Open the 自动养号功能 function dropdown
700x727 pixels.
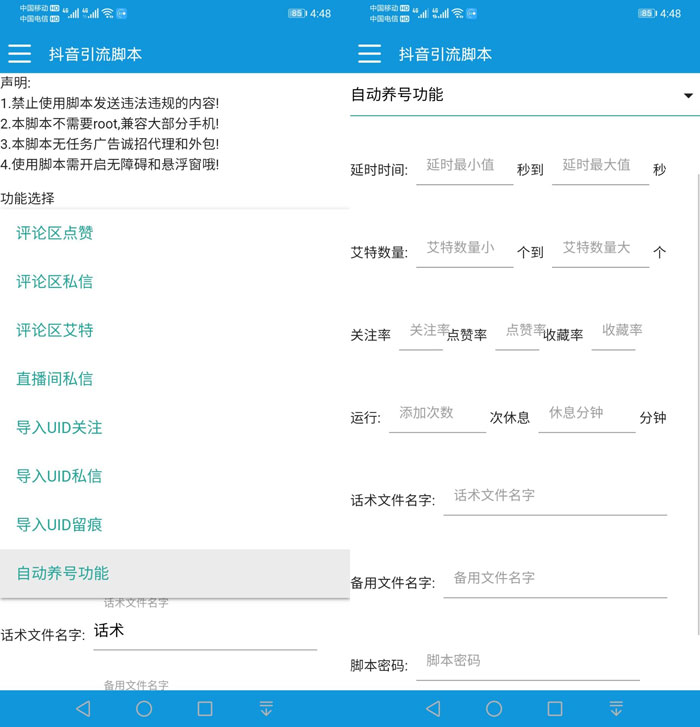(x=525, y=95)
